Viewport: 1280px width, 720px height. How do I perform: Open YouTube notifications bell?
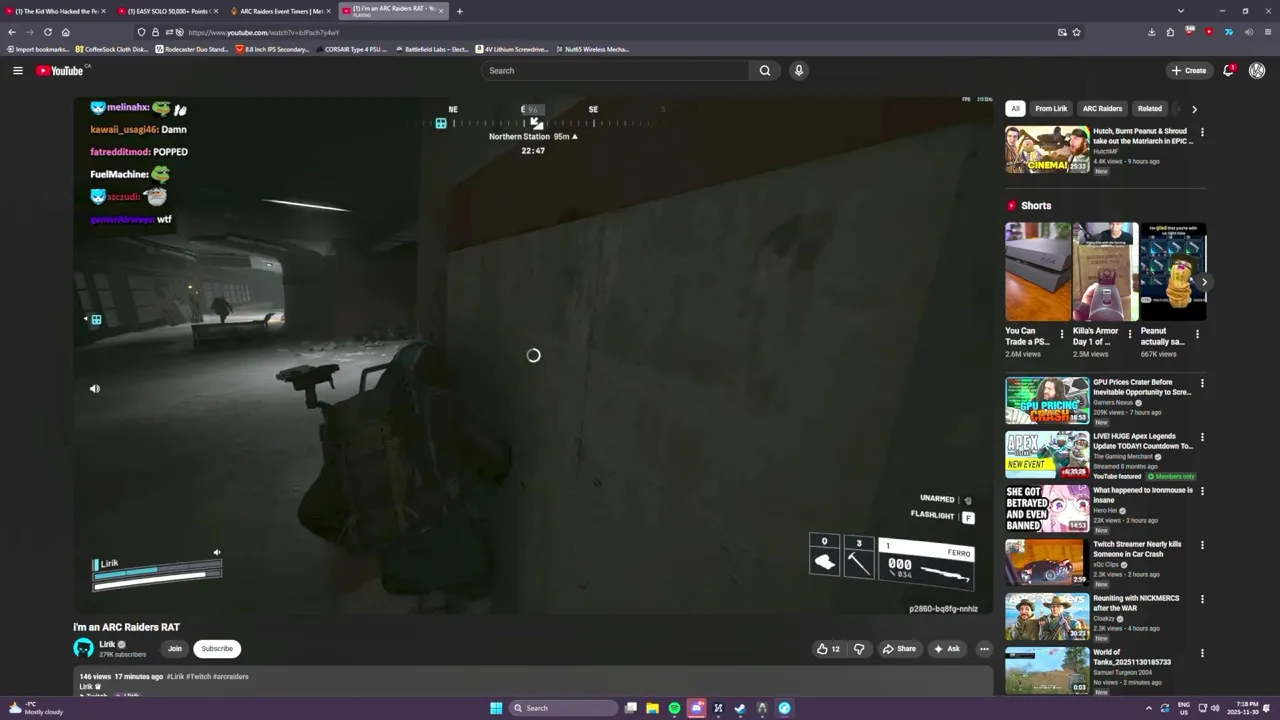(x=1229, y=70)
